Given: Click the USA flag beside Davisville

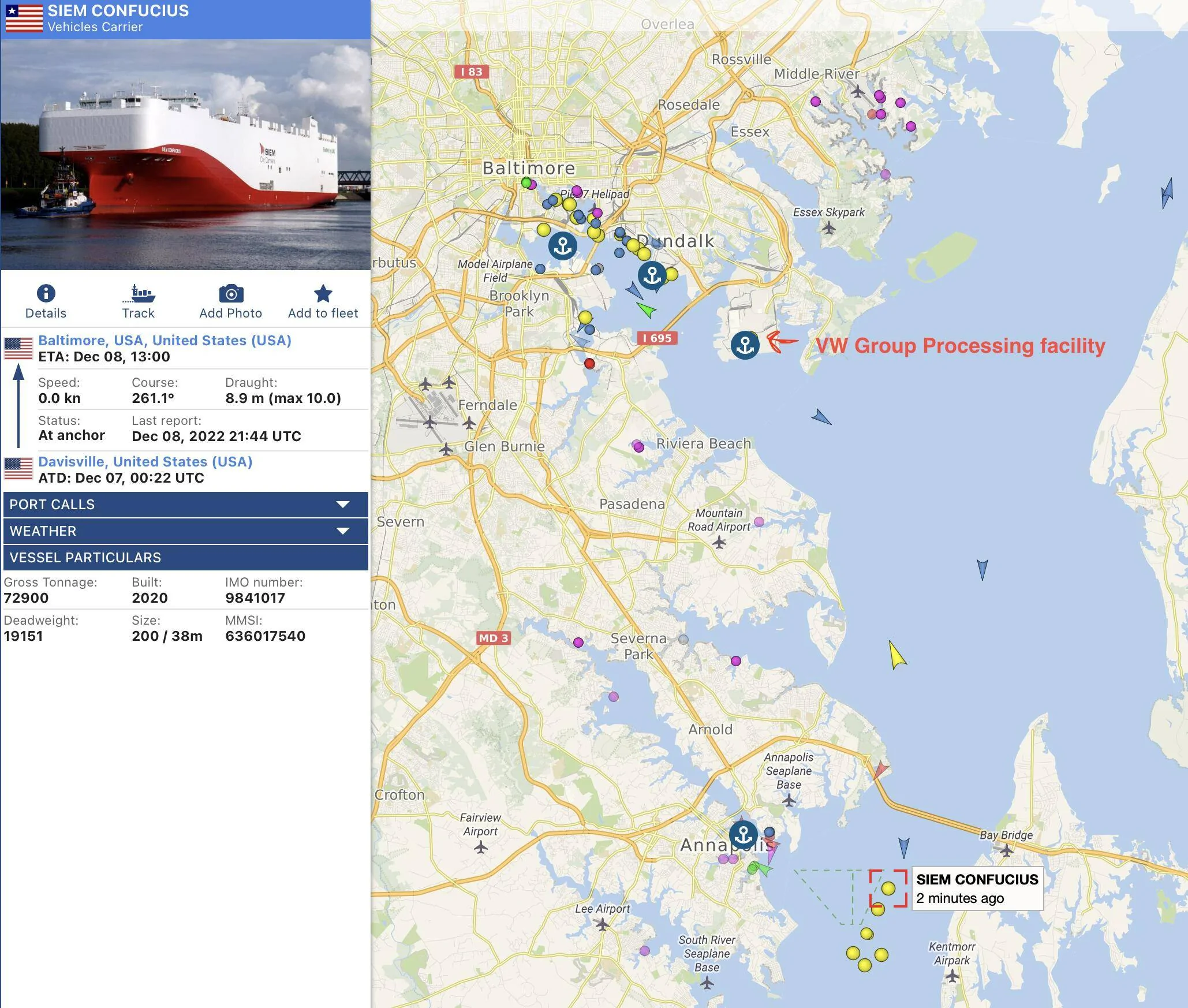Looking at the screenshot, I should [18, 469].
